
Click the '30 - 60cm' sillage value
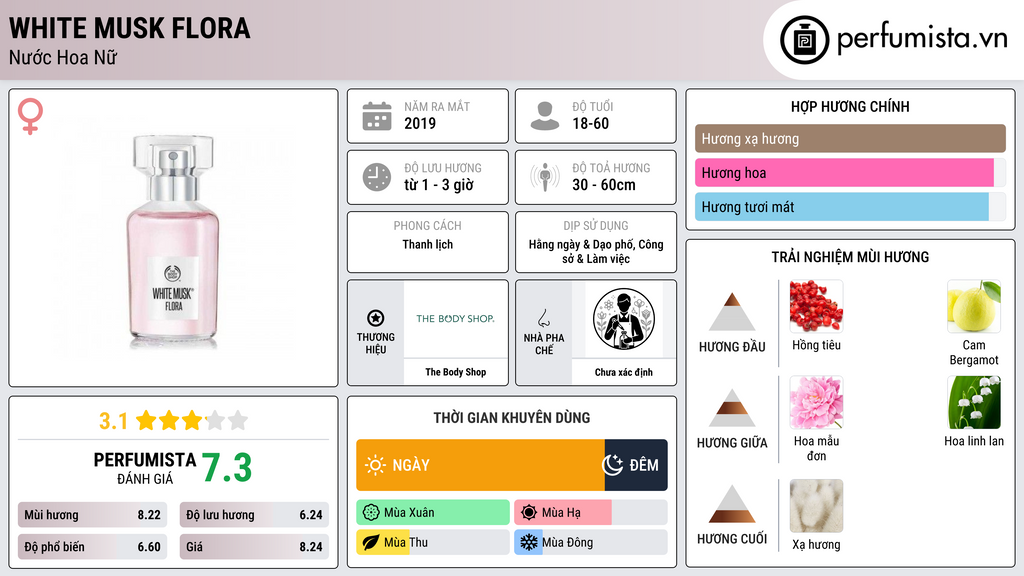pyautogui.click(x=603, y=185)
